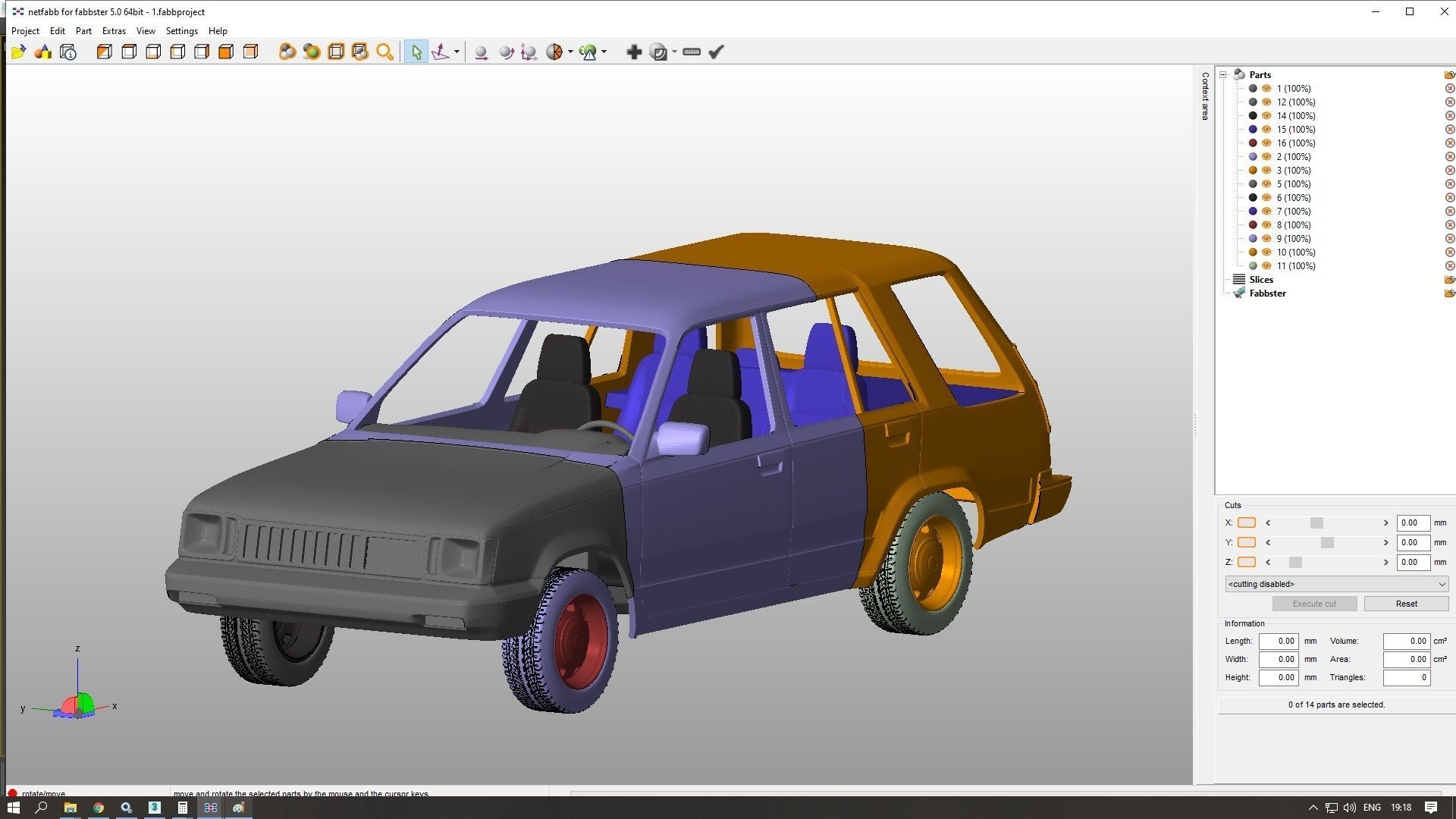
Task: Open the platform information icon
Action: click(x=68, y=52)
